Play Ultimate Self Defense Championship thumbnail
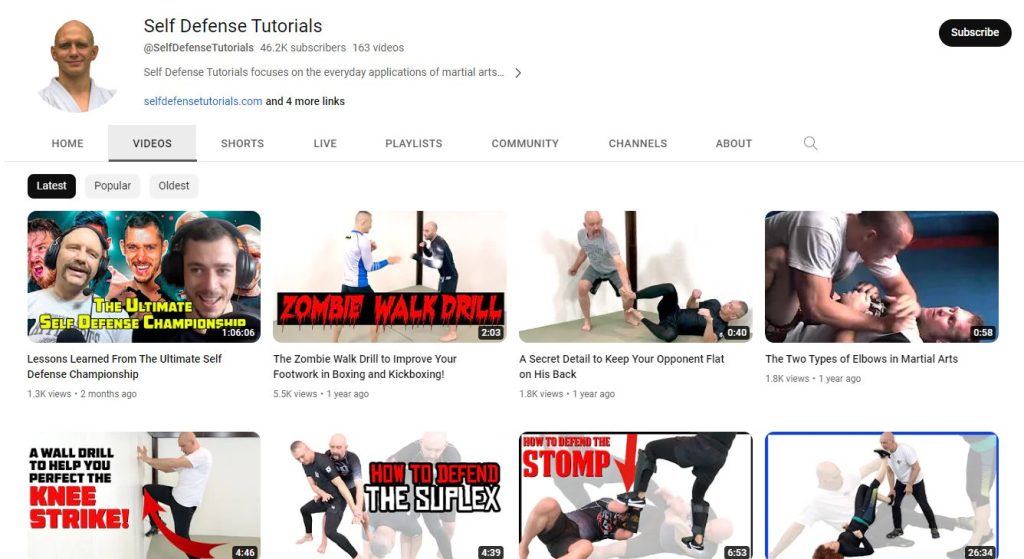Image resolution: width=1024 pixels, height=559 pixels. pyautogui.click(x=144, y=277)
